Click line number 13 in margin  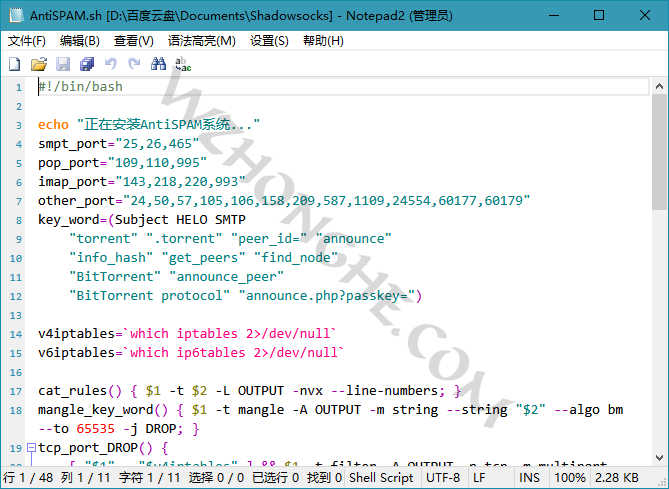[x=15, y=315]
